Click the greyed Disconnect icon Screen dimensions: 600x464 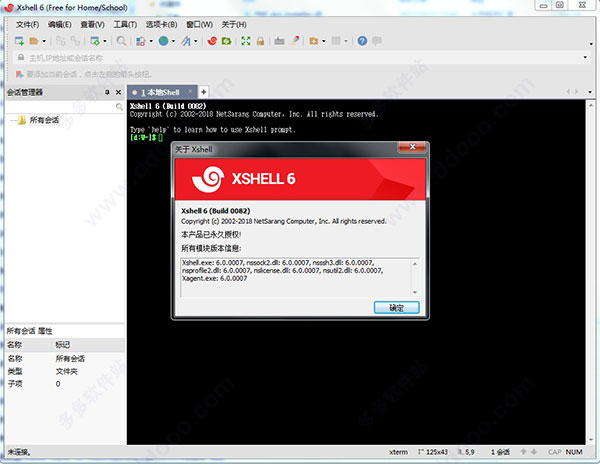[75, 41]
